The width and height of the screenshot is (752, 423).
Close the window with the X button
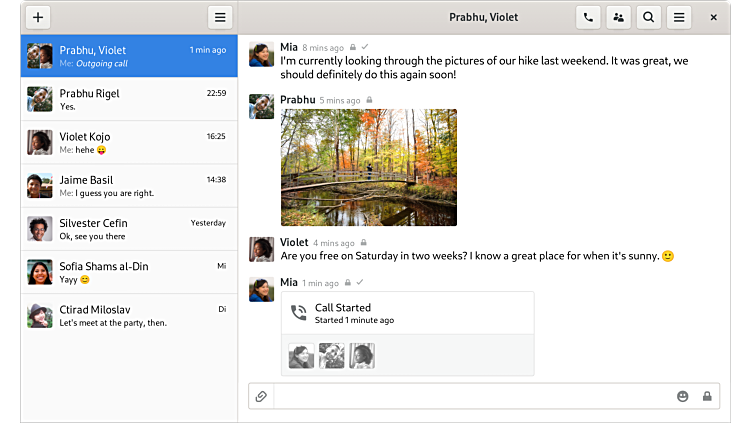point(713,17)
